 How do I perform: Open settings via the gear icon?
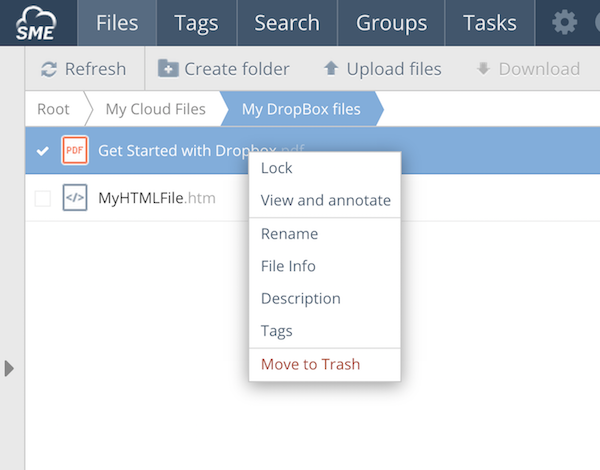pos(565,22)
